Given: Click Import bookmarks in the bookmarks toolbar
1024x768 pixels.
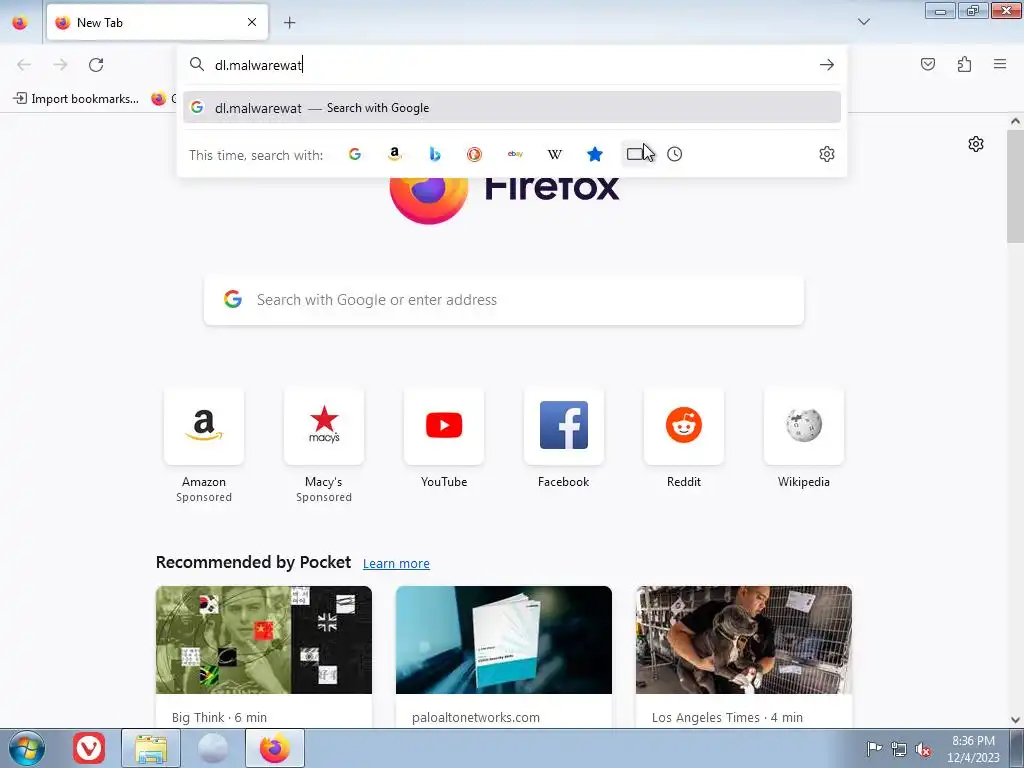Looking at the screenshot, I should pyautogui.click(x=76, y=99).
